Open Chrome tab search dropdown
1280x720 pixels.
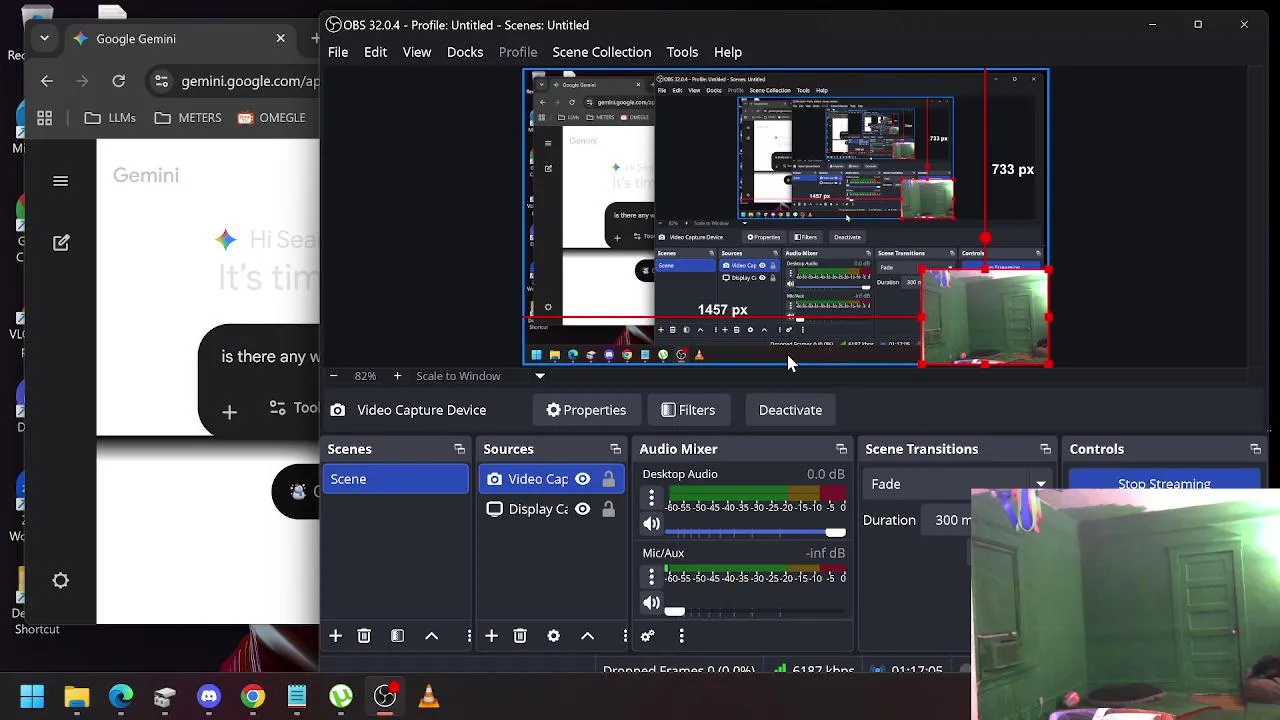point(44,38)
